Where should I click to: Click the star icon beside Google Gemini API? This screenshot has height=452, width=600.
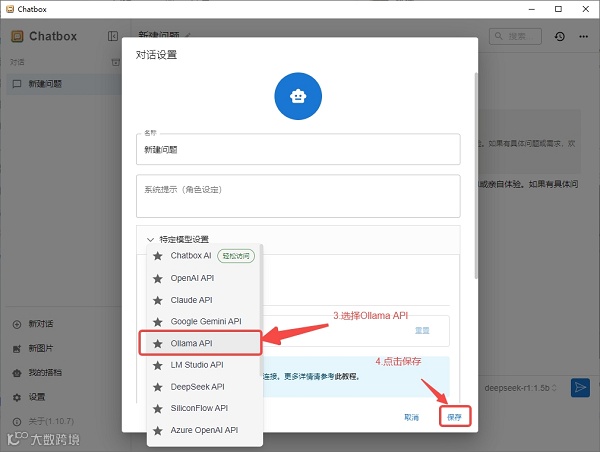158,321
